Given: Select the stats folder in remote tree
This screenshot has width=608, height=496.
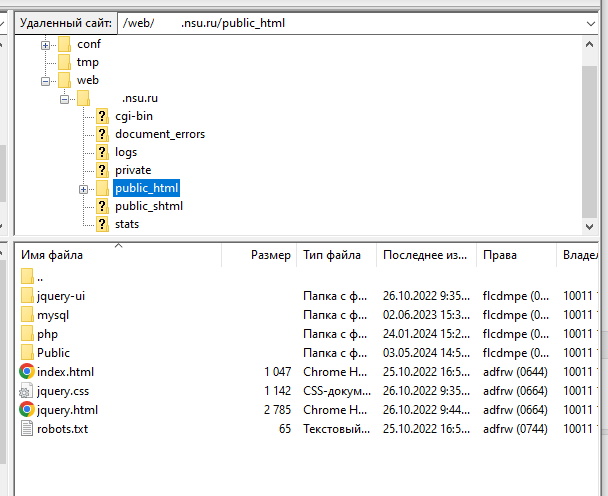Looking at the screenshot, I should click(127, 224).
